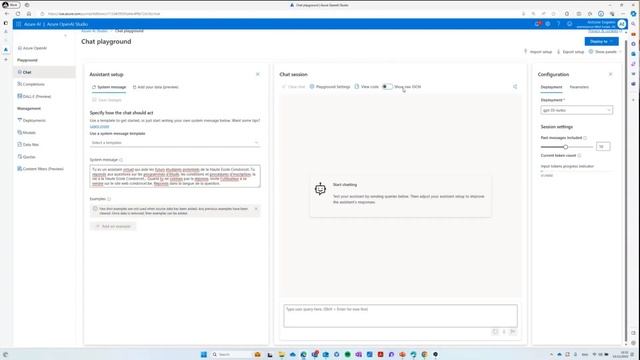This screenshot has height=360, width=640.
Task: Click info icon next to Current token count
Action: pyautogui.click(x=579, y=156)
